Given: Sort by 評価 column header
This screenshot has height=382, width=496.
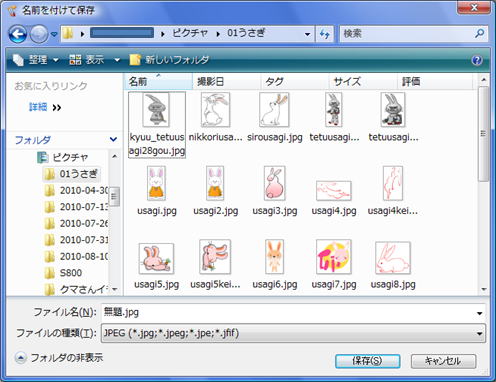Looking at the screenshot, I should [435, 81].
